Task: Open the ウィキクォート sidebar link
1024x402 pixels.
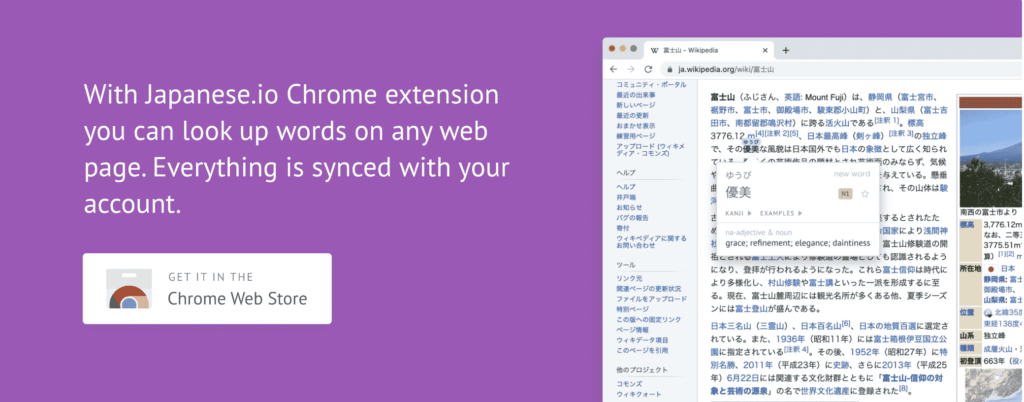Action: tap(639, 394)
